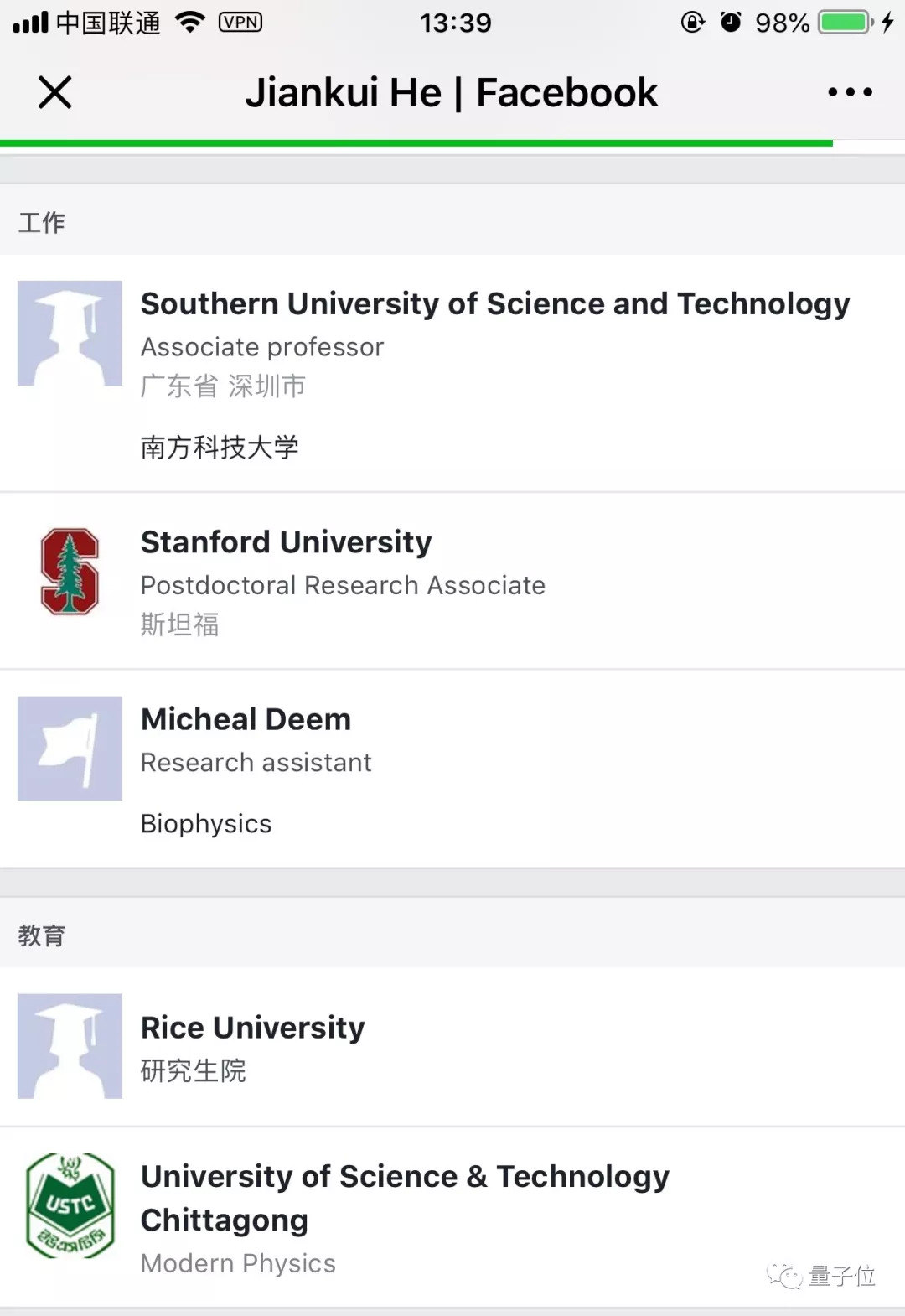Tap the alarm clock status icon

point(731,23)
